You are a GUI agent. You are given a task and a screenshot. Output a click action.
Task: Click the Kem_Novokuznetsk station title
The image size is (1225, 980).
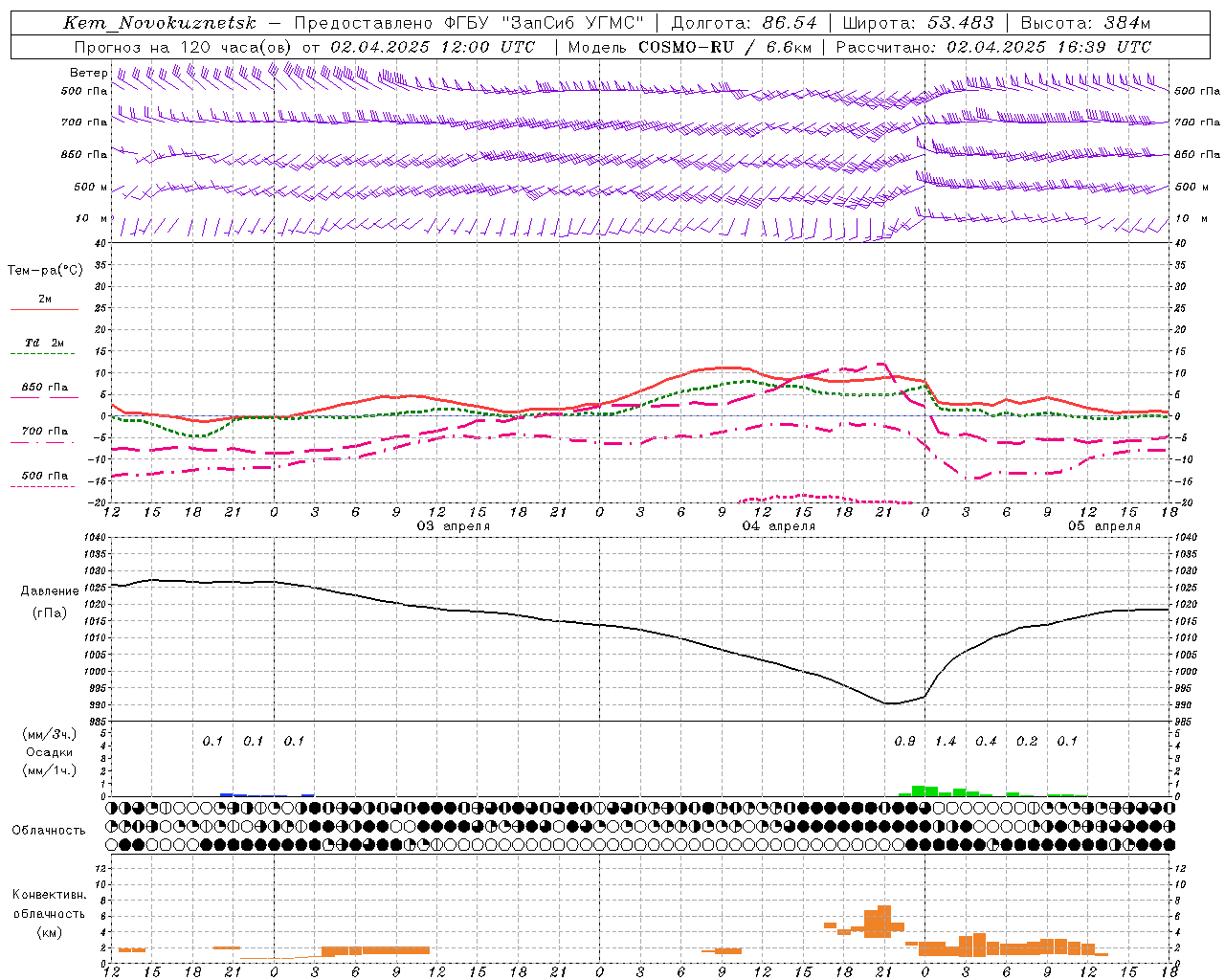[x=160, y=23]
